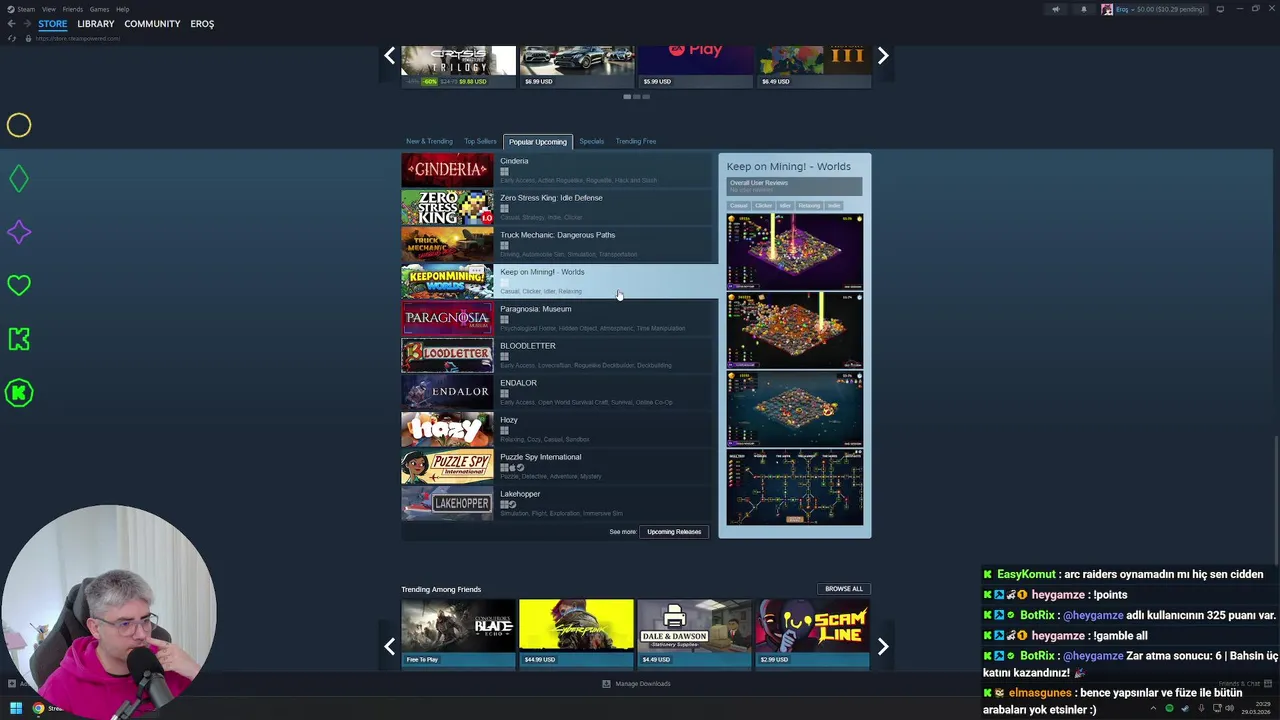This screenshot has width=1280, height=720.
Task: Show next Trending Among Friends games
Action: tap(883, 647)
